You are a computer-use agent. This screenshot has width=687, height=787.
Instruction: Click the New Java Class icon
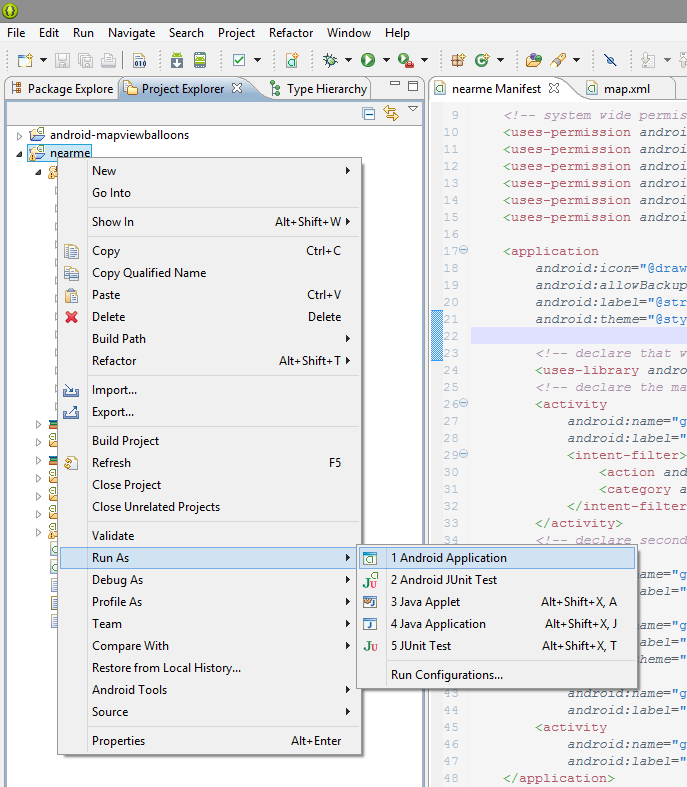point(482,60)
